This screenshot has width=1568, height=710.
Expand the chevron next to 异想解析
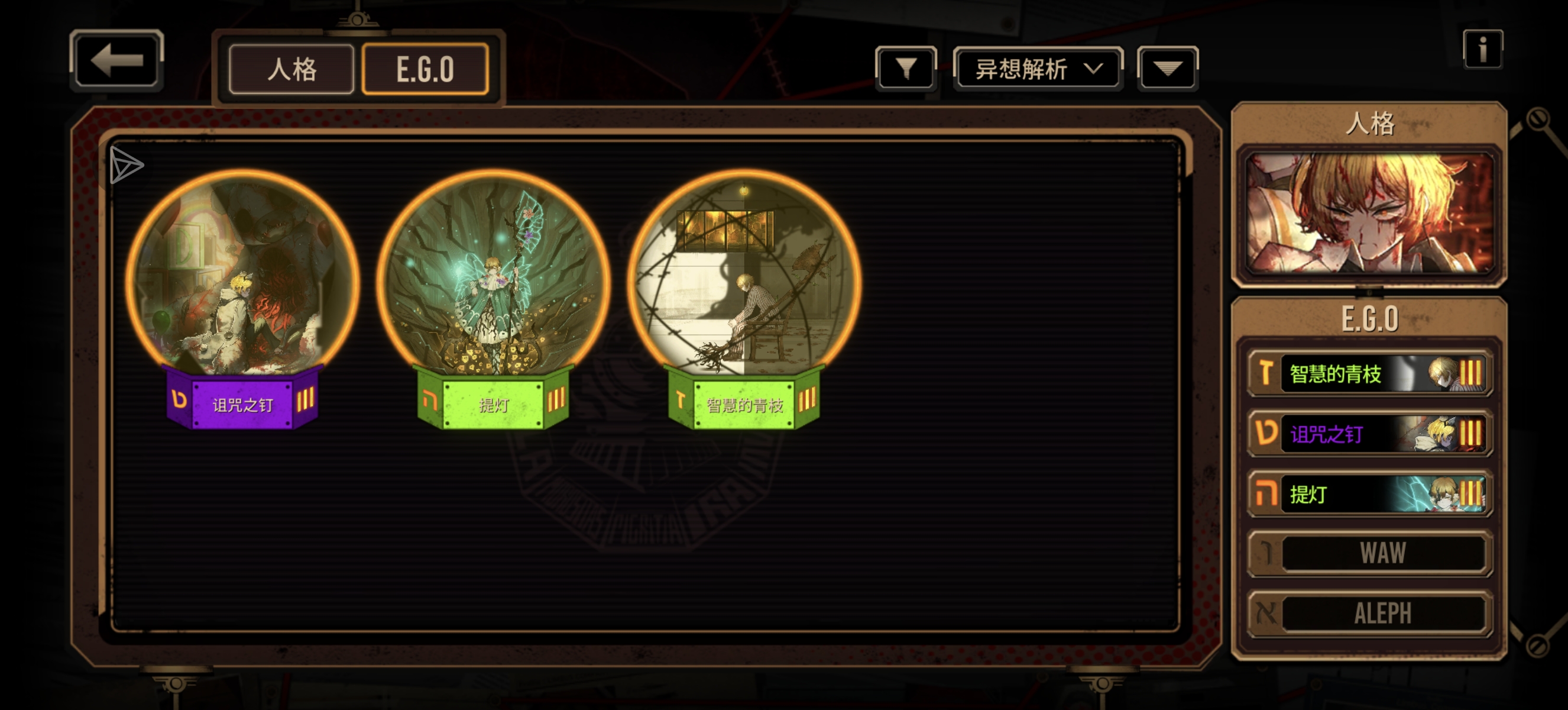(x=1094, y=68)
